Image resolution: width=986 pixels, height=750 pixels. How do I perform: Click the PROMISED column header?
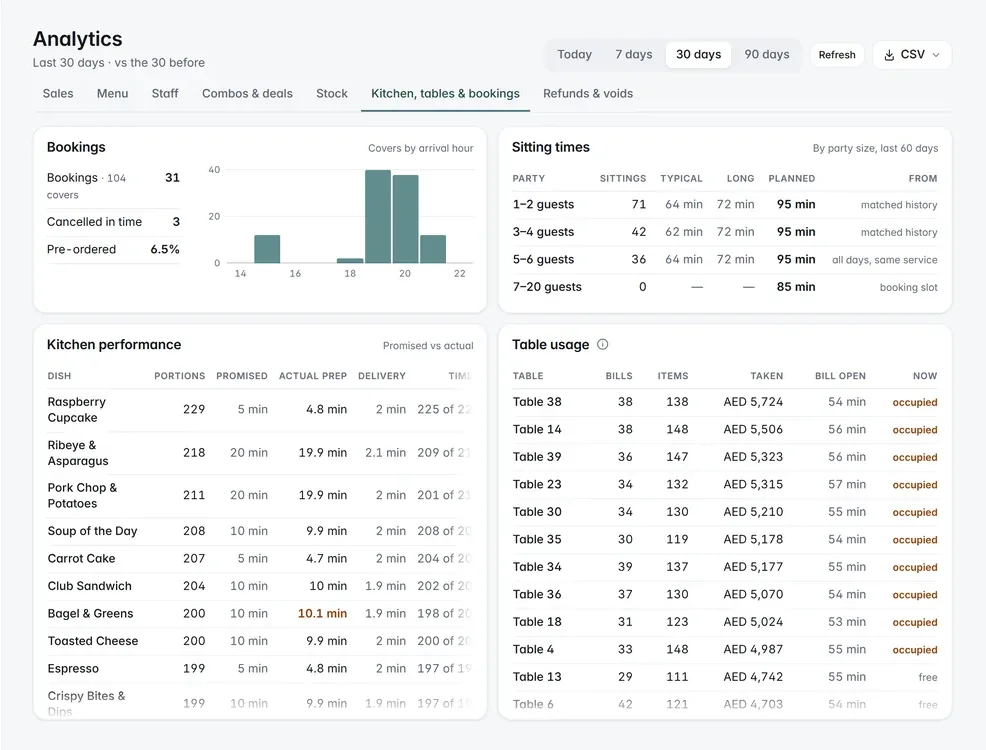(241, 376)
